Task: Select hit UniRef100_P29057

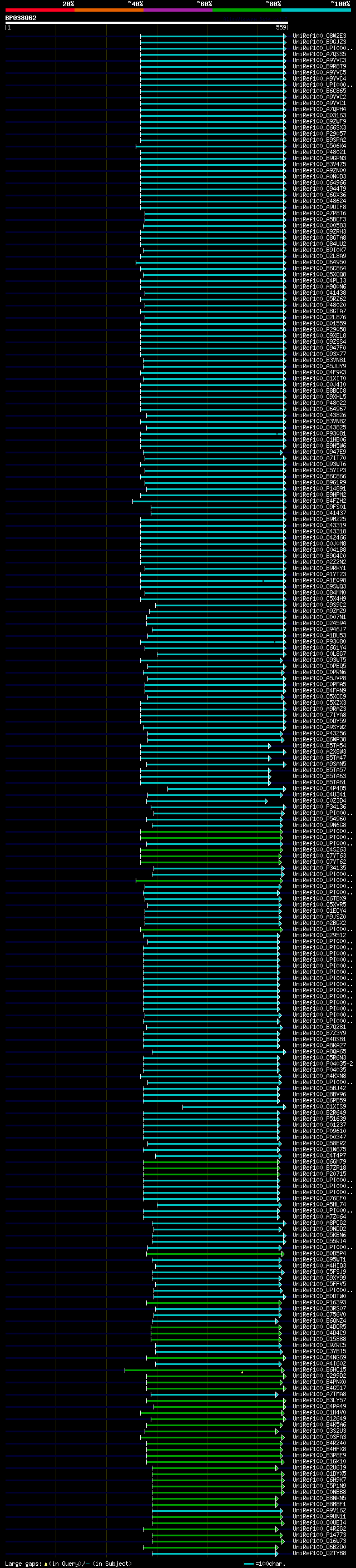Action: point(319,134)
